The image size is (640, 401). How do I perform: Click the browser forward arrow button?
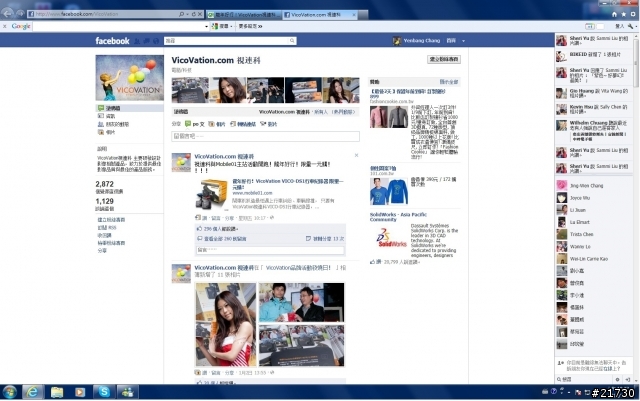(20, 14)
